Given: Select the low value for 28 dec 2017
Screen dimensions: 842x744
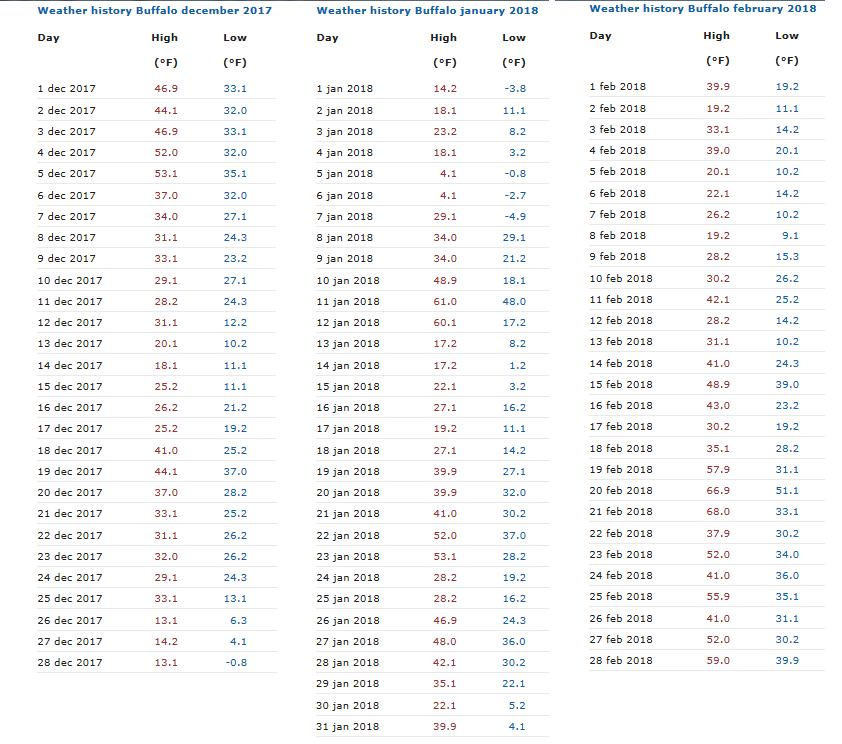Looking at the screenshot, I should [236, 662].
